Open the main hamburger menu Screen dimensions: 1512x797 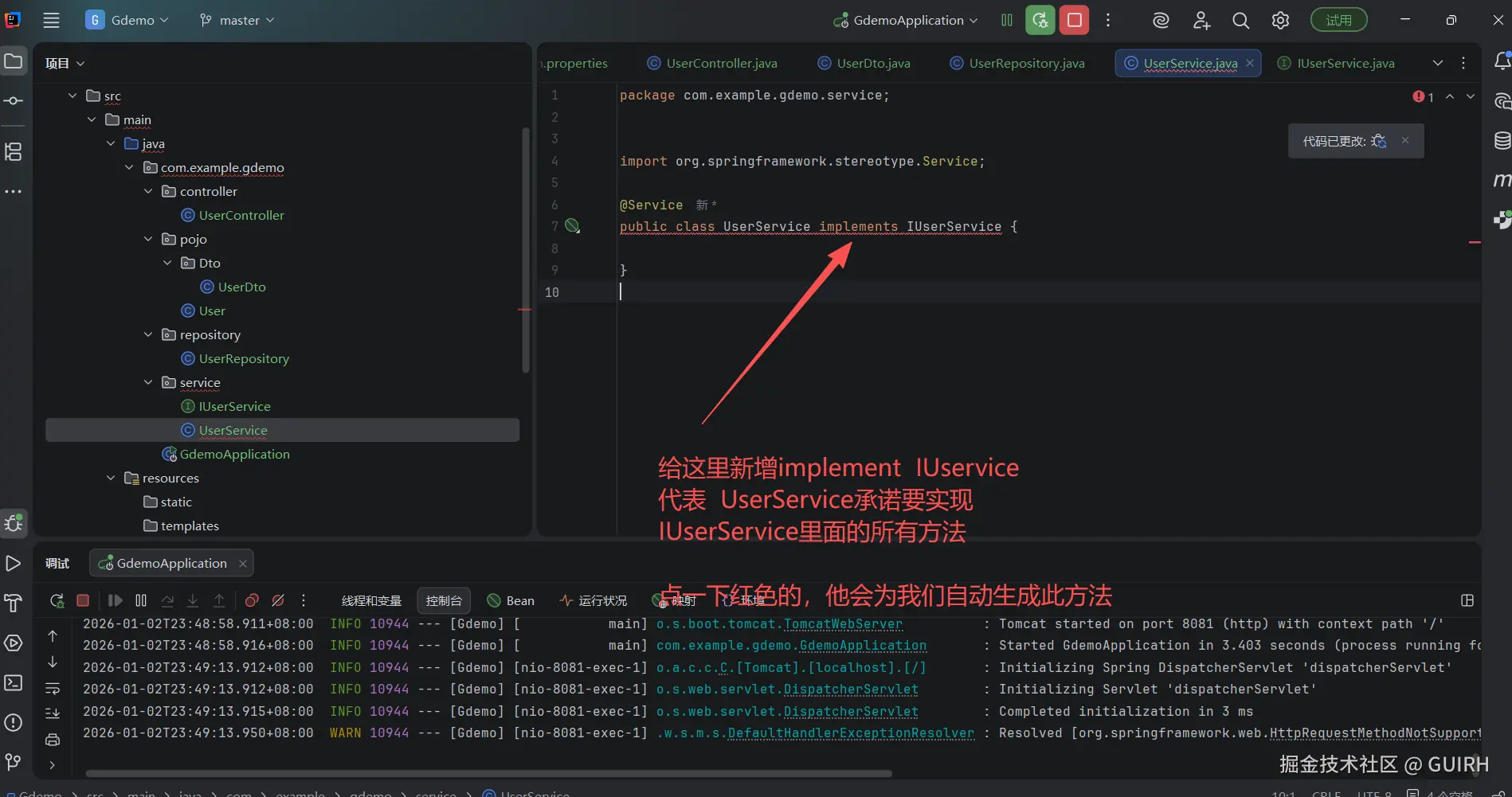pos(52,21)
